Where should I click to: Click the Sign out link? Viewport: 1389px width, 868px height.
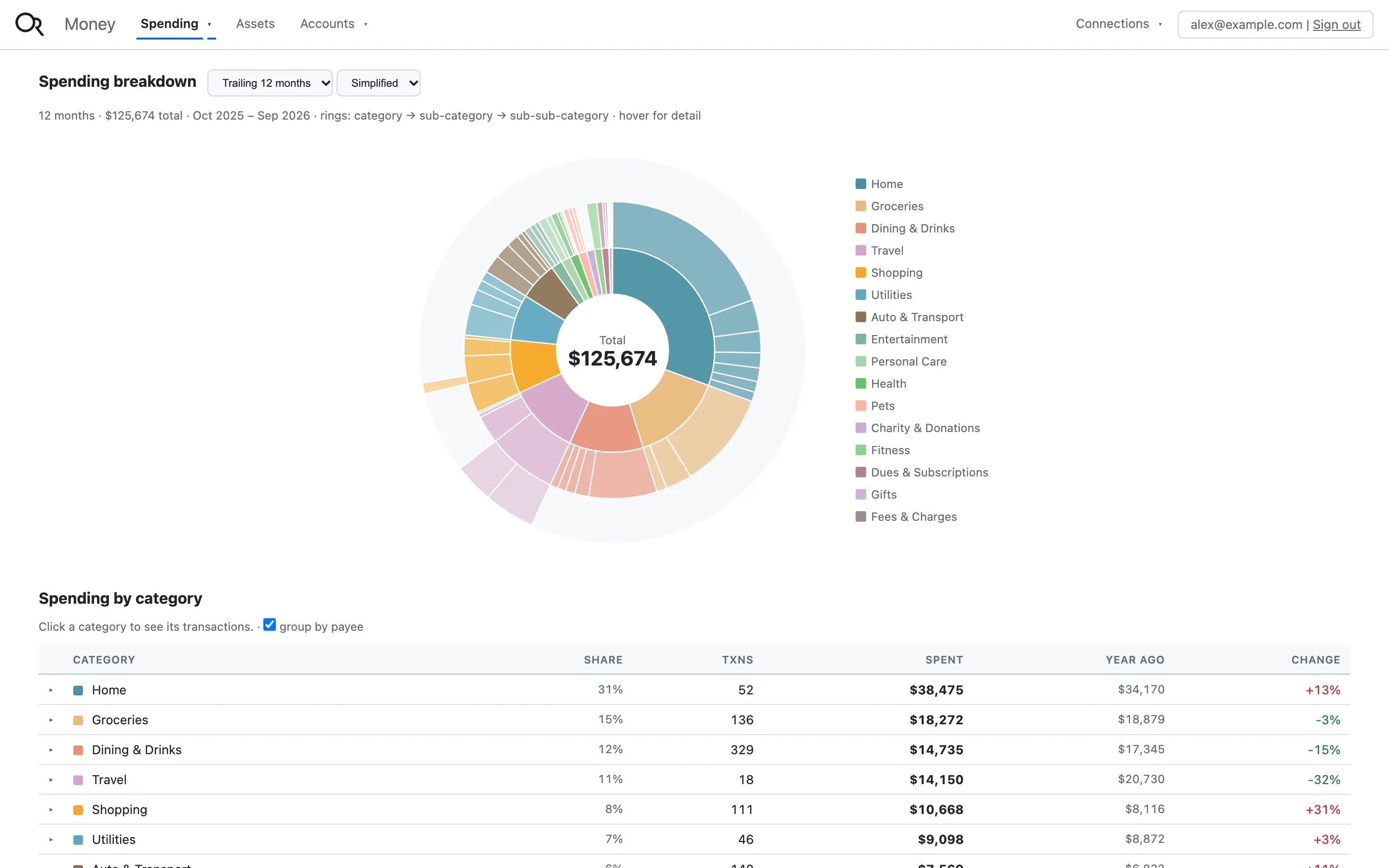pos(1336,25)
